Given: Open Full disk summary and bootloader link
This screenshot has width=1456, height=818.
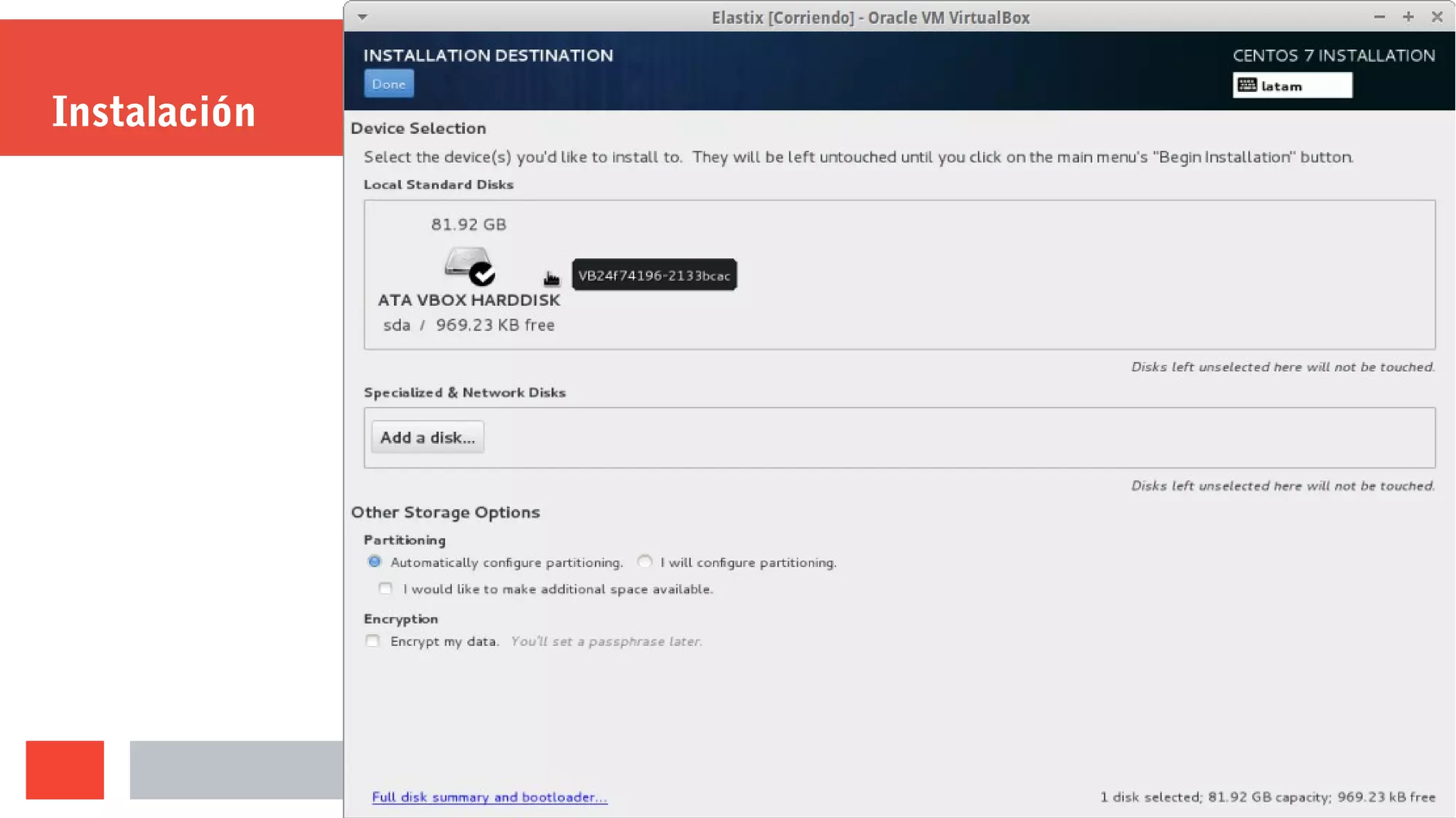Looking at the screenshot, I should 489,797.
